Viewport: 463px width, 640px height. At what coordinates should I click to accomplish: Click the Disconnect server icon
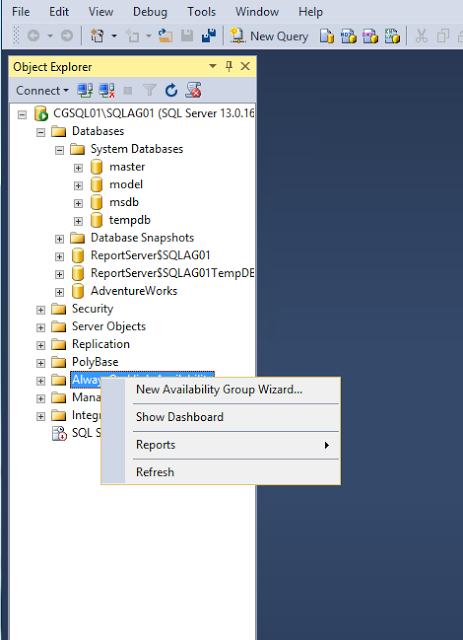pos(107,90)
